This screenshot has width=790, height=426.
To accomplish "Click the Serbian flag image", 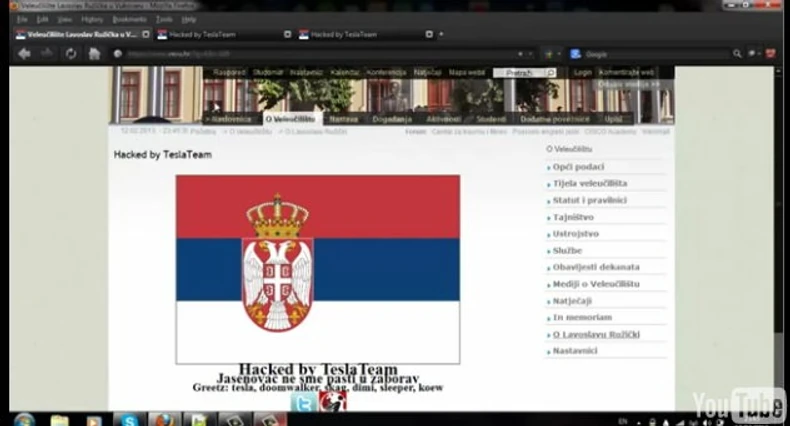I will point(318,269).
